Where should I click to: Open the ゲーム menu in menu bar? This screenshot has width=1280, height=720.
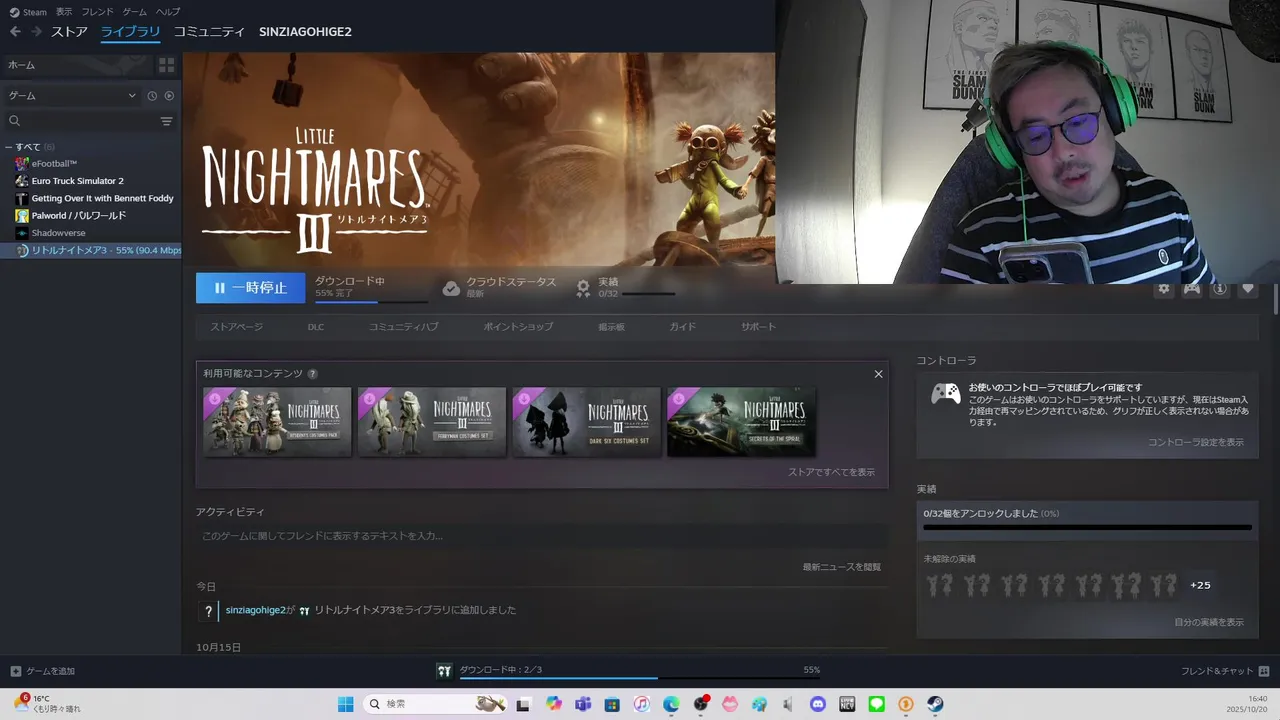tap(134, 12)
